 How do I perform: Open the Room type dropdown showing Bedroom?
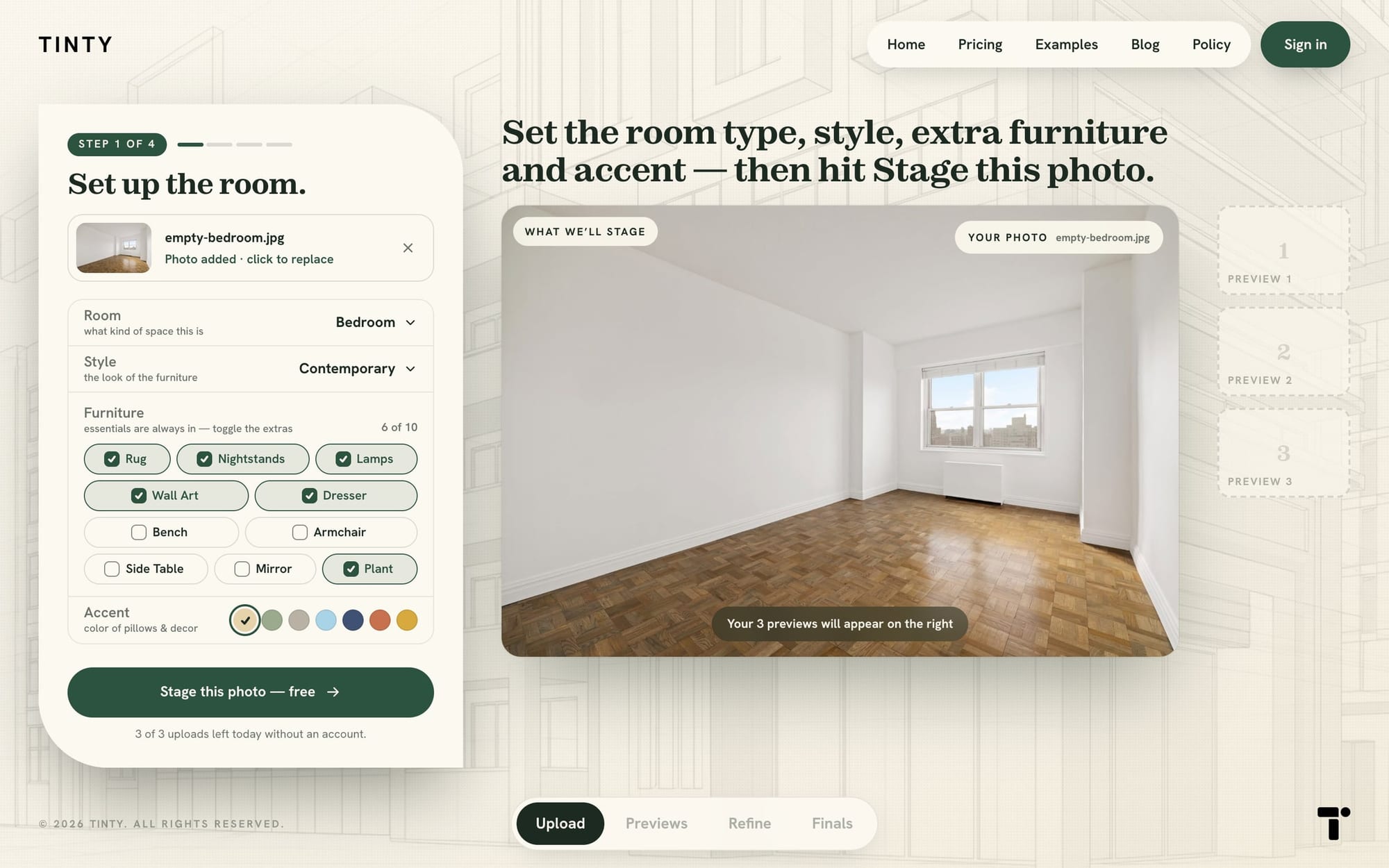point(251,323)
